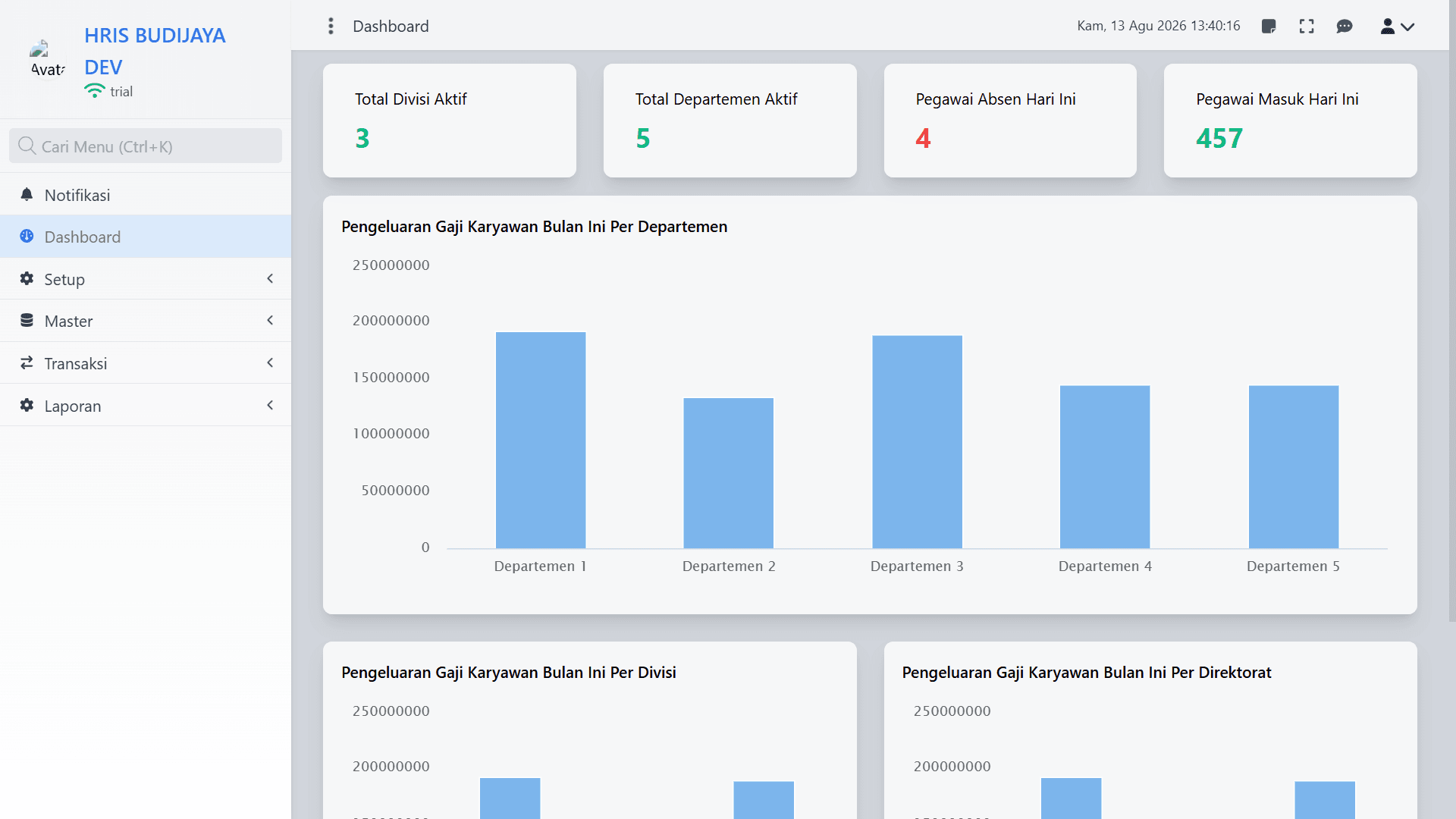Click the value '457' in Pegawai Masuk card
The width and height of the screenshot is (1456, 819).
[x=1219, y=138]
